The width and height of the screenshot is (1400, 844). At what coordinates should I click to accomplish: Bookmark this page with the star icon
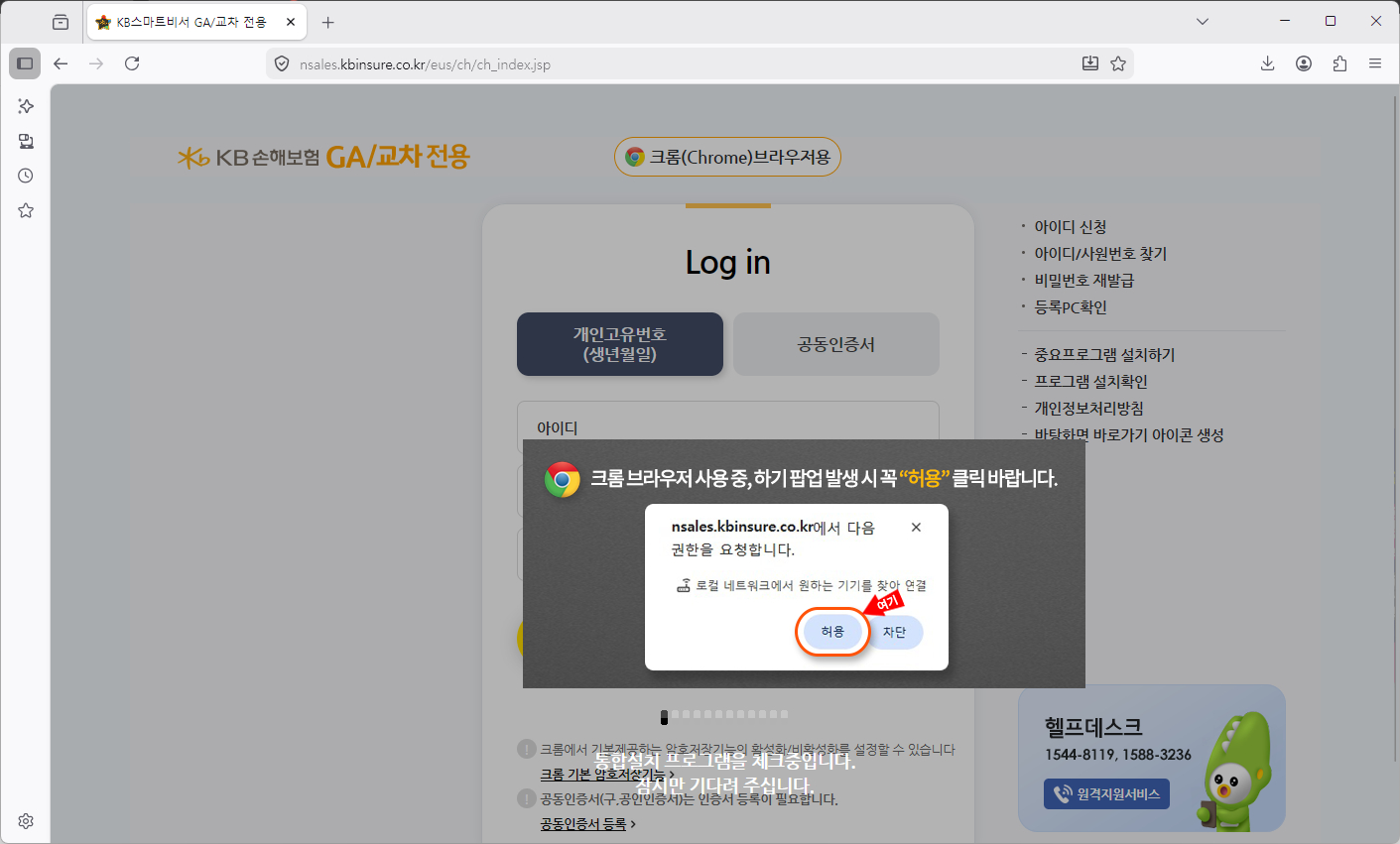click(x=1118, y=63)
